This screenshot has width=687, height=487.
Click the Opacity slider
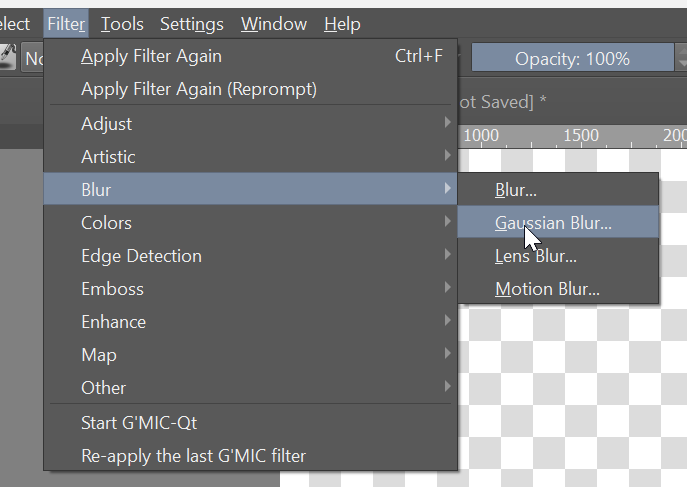click(x=571, y=59)
